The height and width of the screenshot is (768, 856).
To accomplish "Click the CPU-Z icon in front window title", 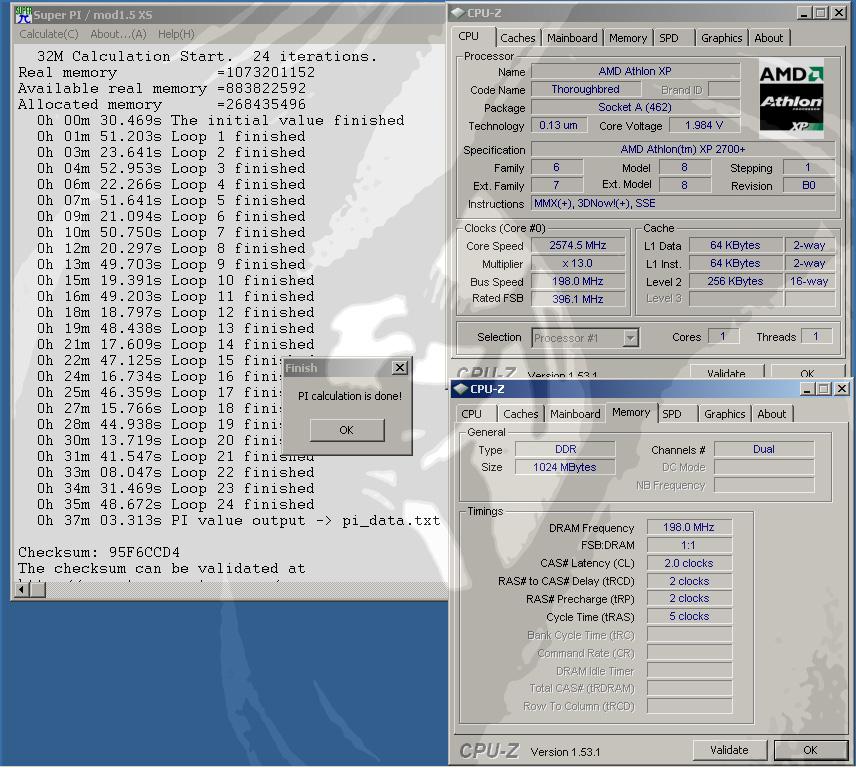I will pyautogui.click(x=460, y=389).
